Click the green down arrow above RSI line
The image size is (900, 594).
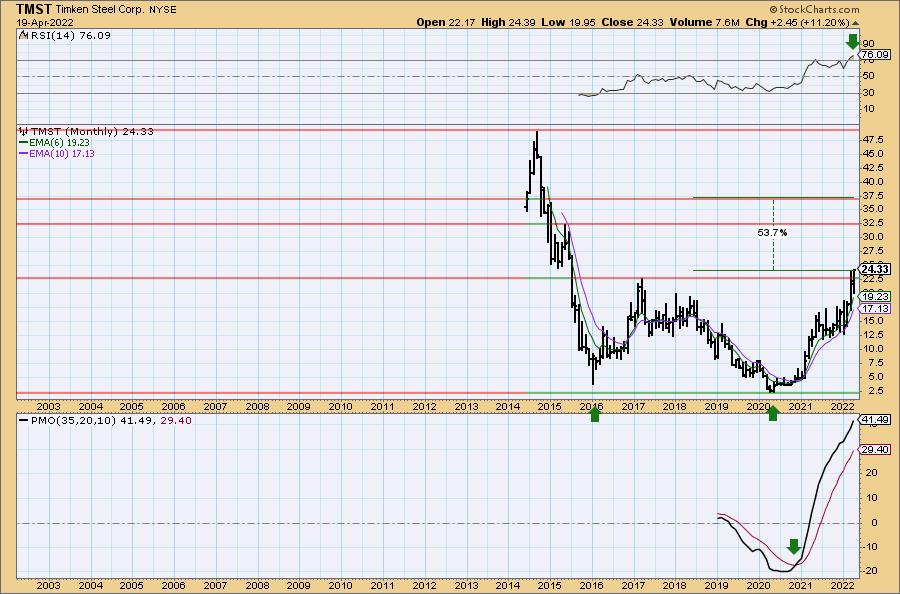pos(852,41)
